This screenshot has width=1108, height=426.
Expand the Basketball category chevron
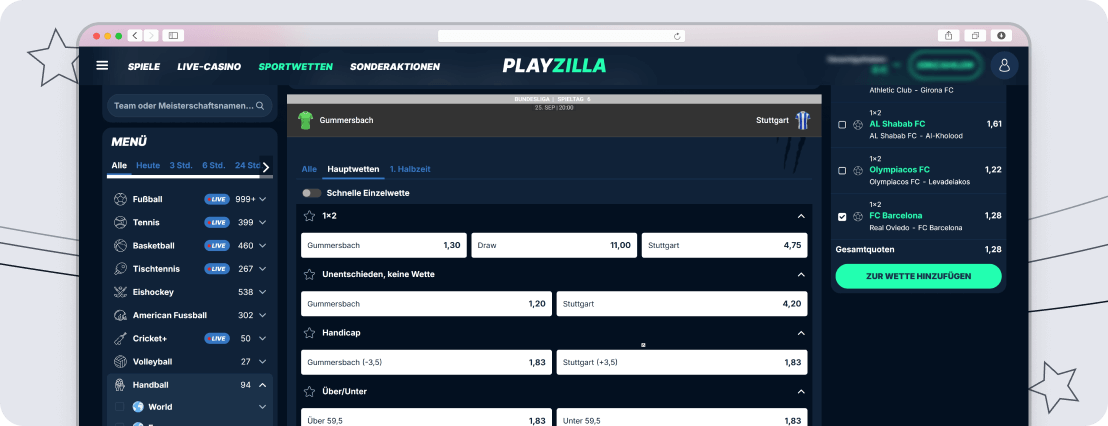coord(263,246)
